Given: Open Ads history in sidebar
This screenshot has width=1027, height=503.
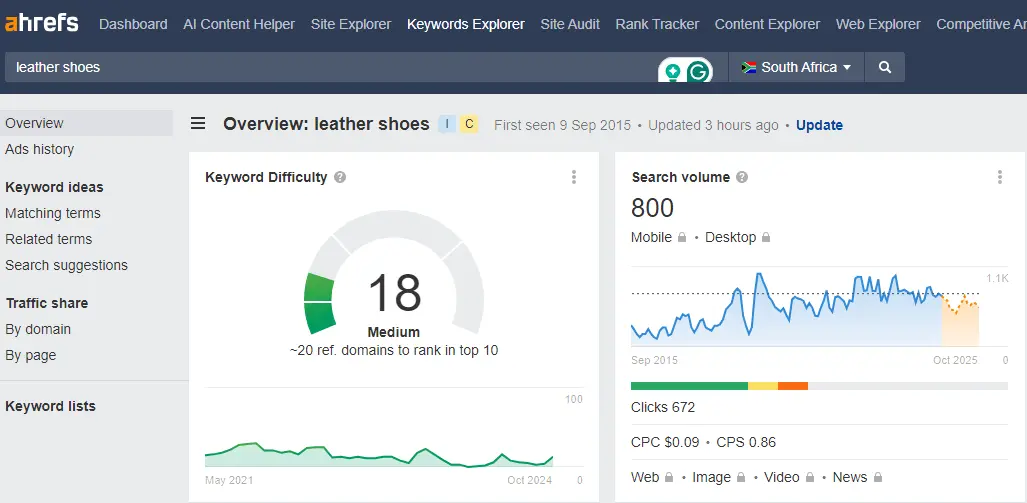Looking at the screenshot, I should (x=39, y=149).
